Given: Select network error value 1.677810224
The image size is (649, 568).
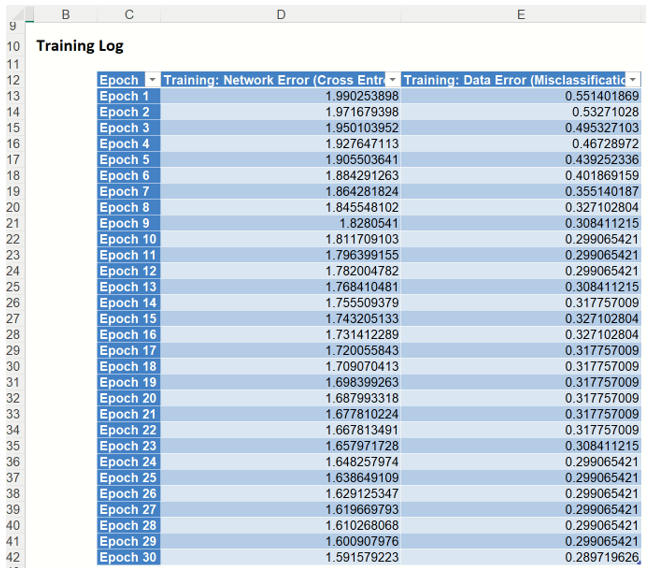Looking at the screenshot, I should pos(281,414).
